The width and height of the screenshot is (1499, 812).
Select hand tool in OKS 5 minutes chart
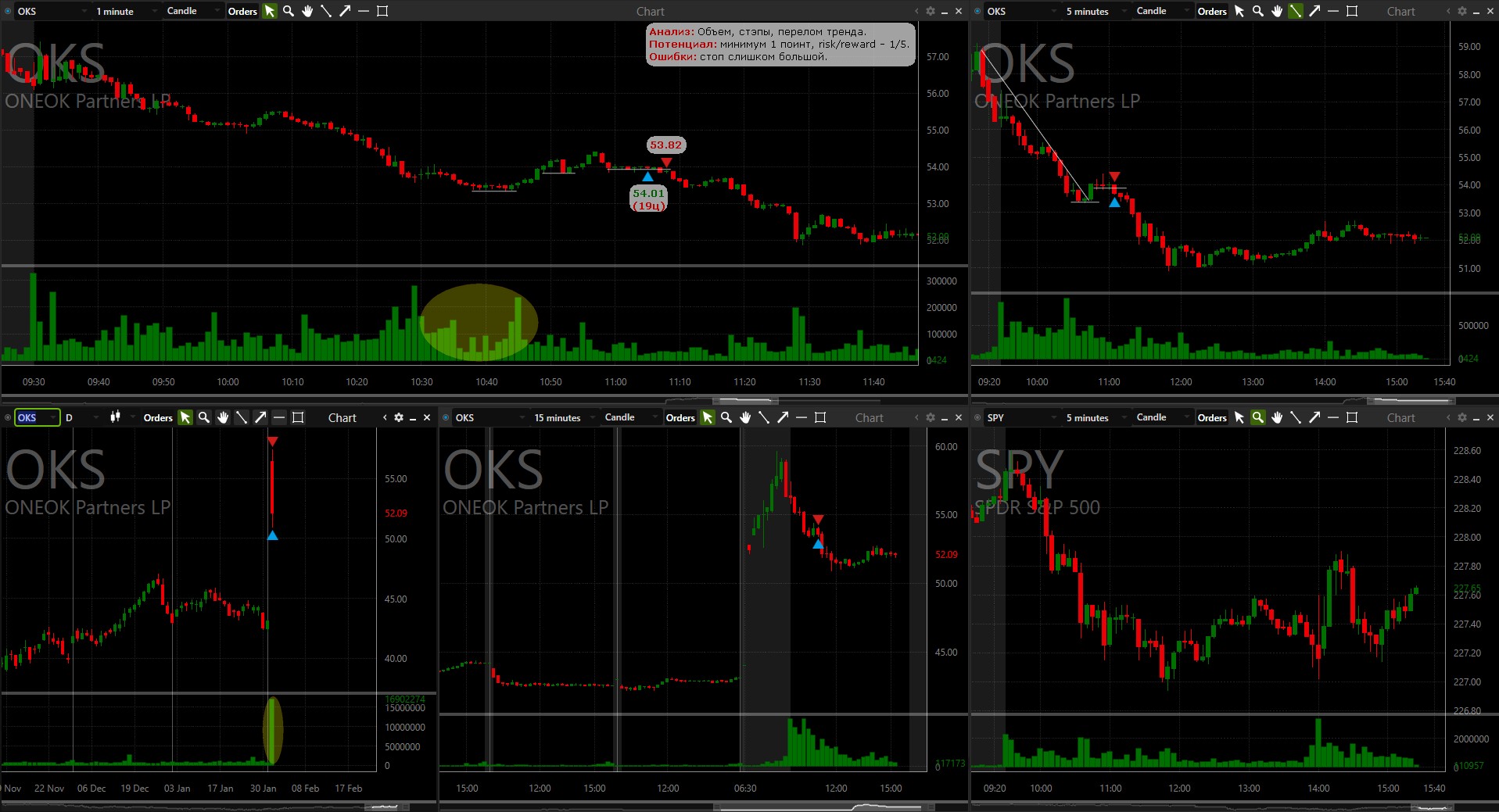point(1277,11)
